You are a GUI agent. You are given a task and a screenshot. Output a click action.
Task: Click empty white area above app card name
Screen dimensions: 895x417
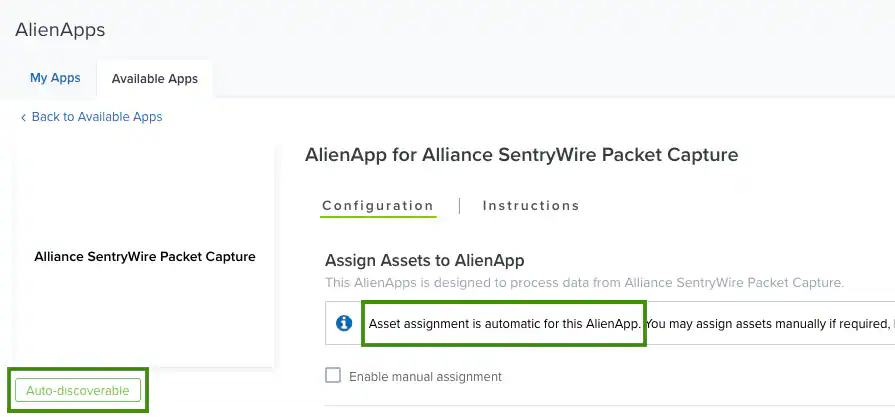pyautogui.click(x=145, y=194)
